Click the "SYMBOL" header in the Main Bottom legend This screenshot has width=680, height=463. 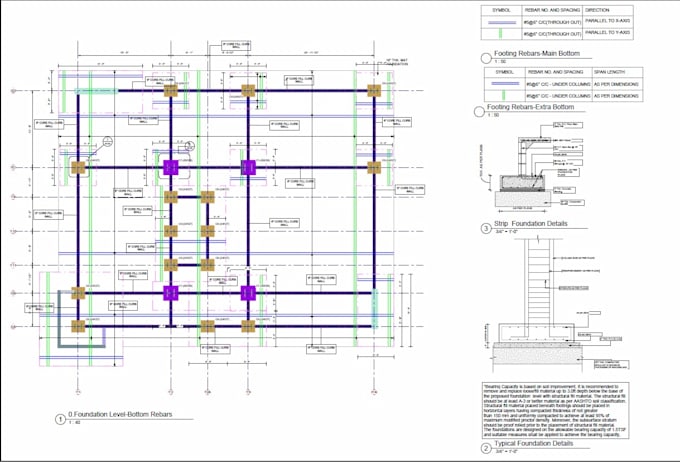501,10
